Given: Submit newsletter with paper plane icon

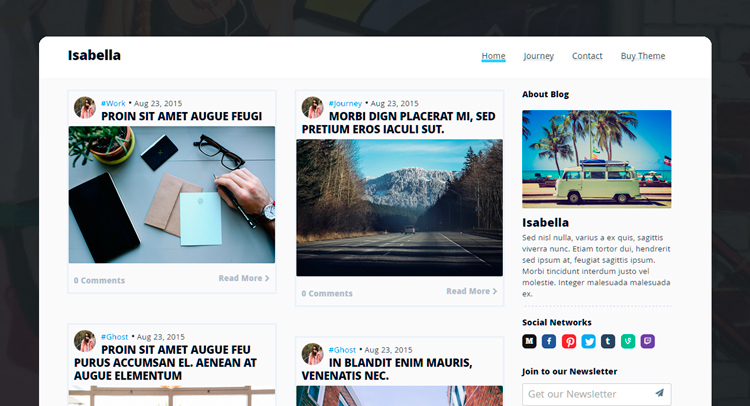Looking at the screenshot, I should 660,393.
